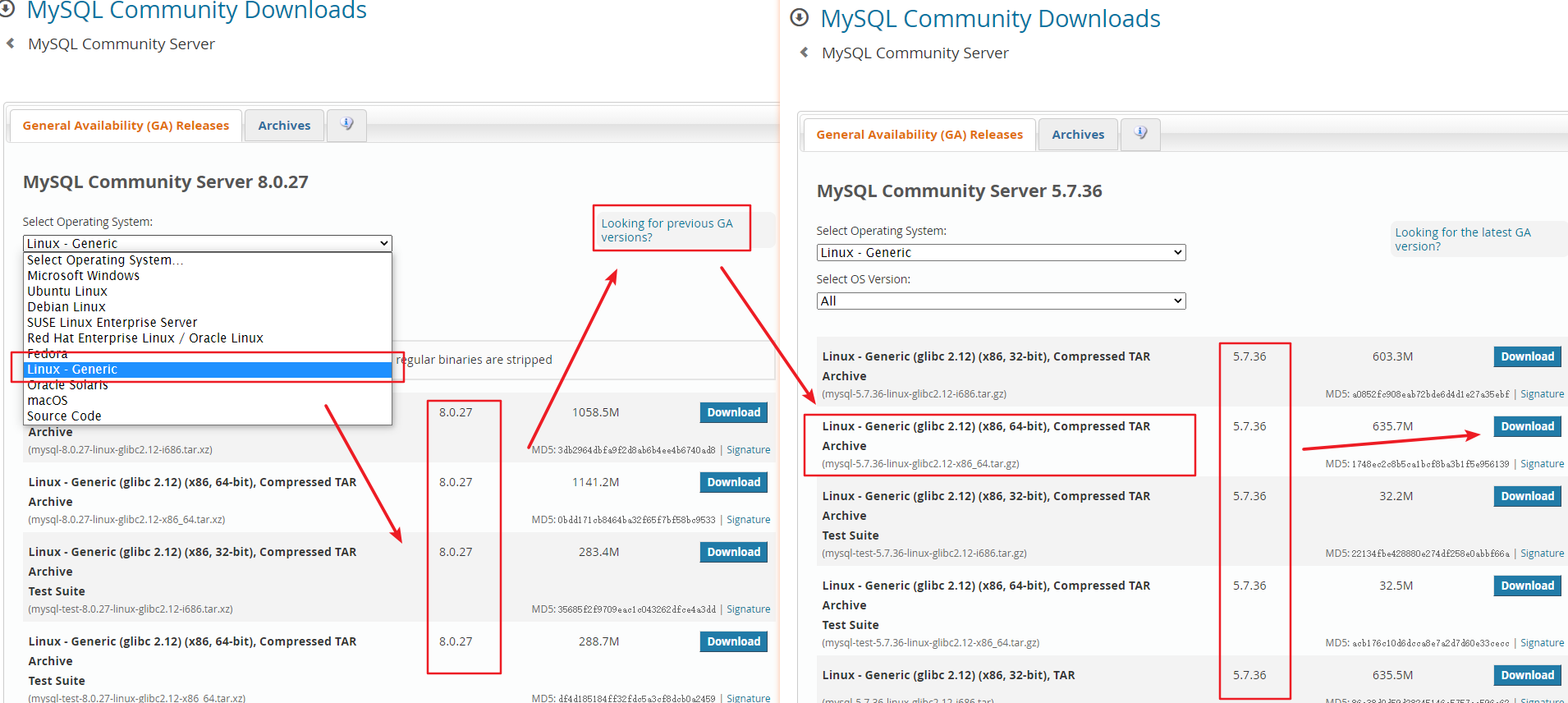Open the operating system dropdown on the 5.7.36 page
The image size is (1568, 703).
tap(1002, 252)
